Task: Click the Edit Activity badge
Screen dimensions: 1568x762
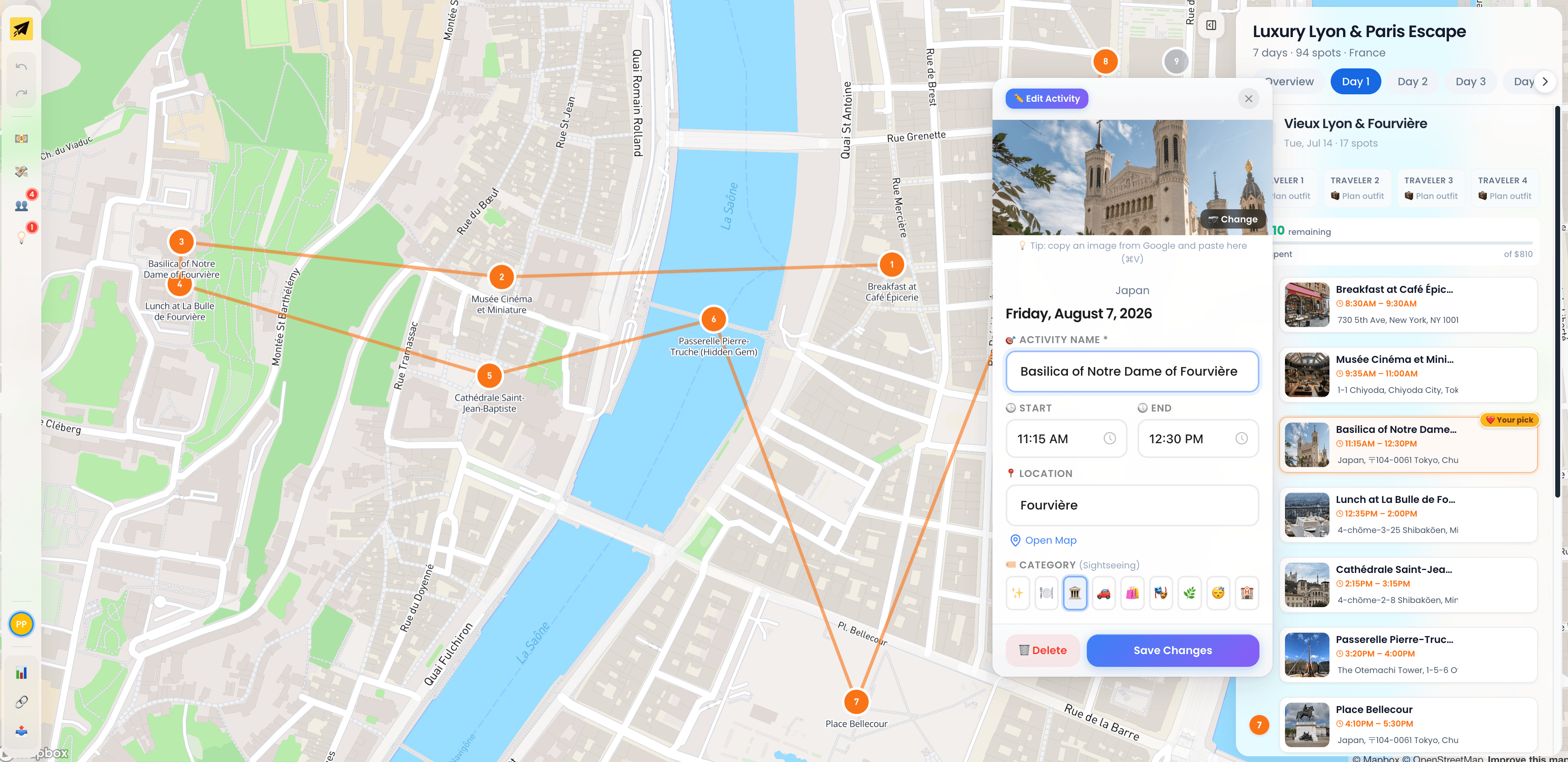Action: (x=1046, y=98)
